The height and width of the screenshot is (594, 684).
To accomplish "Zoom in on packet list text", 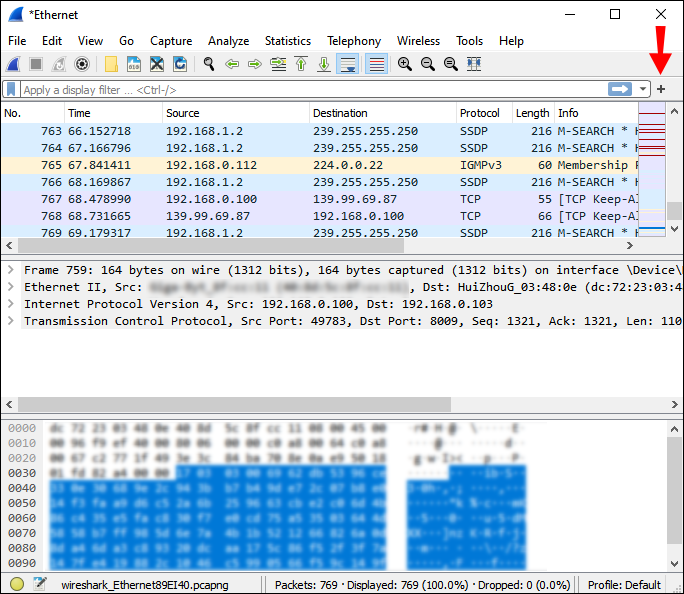I will click(405, 64).
